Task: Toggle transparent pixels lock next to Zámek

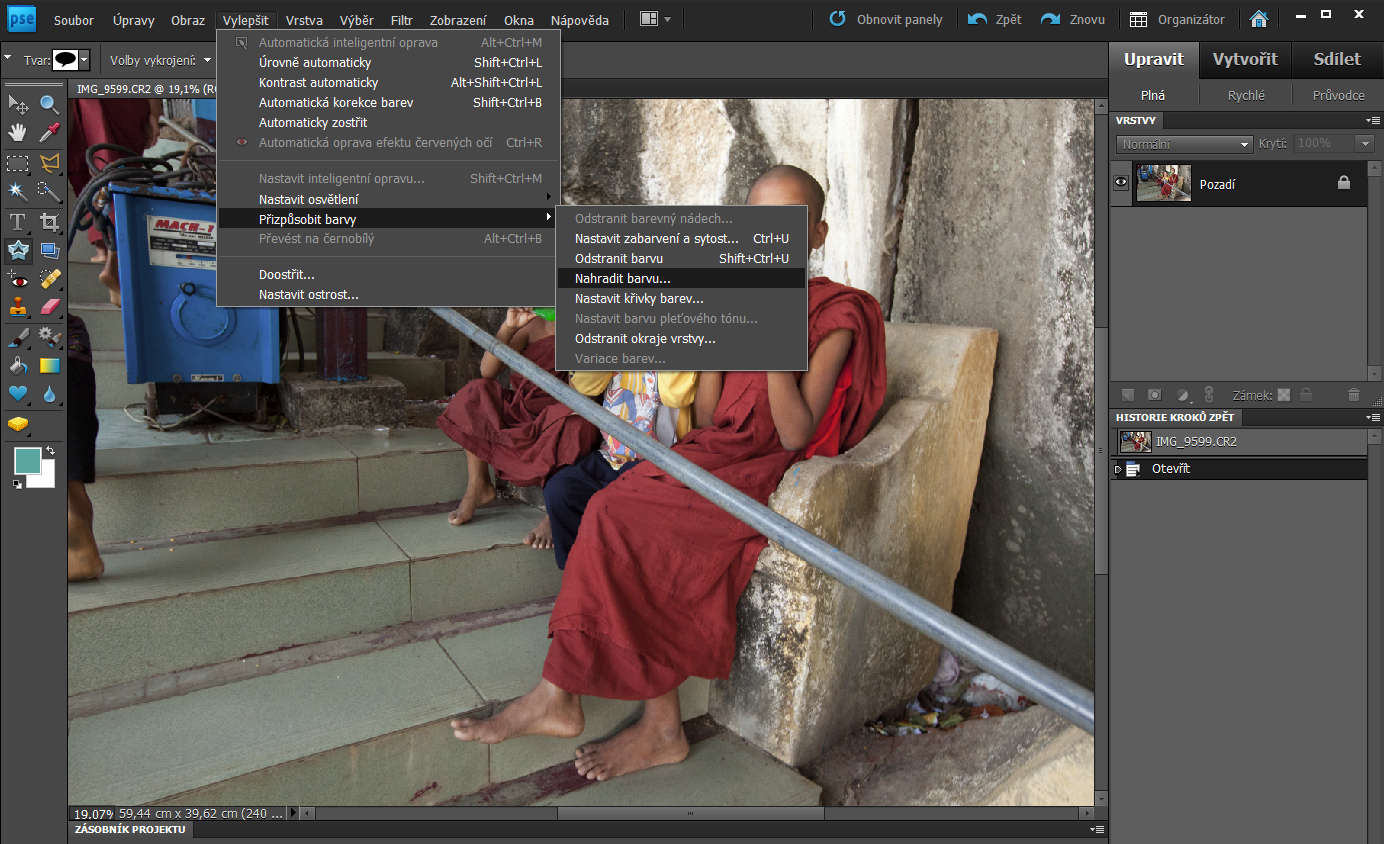Action: pos(1284,395)
